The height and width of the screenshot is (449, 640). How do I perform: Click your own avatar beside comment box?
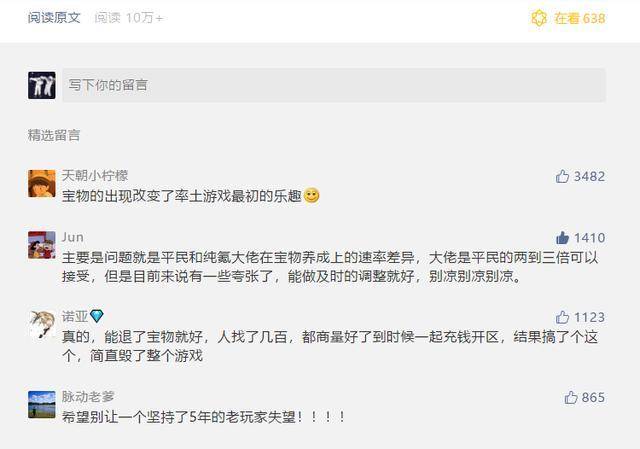pos(42,85)
